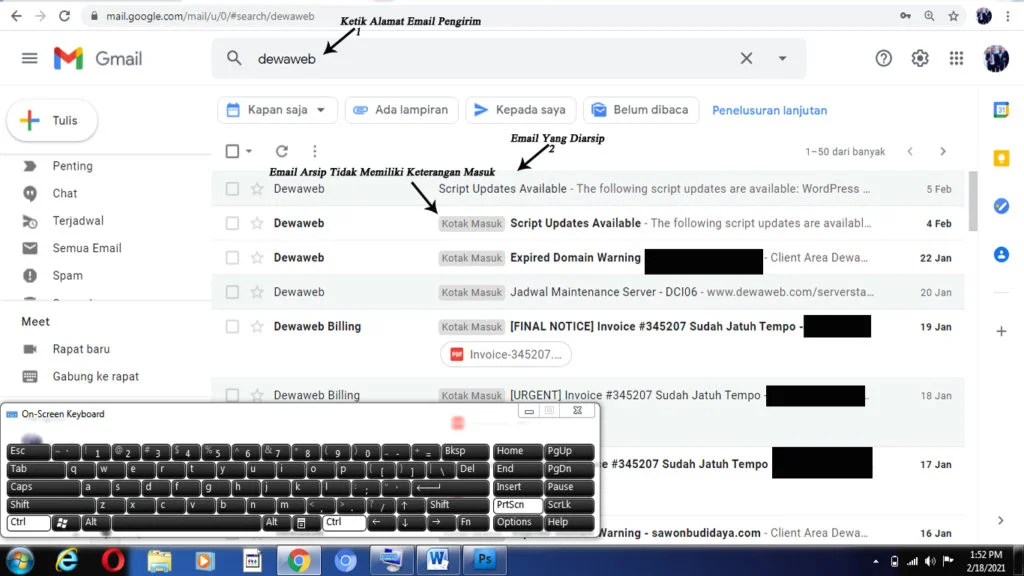Get add-ons plus button in side panel
The width and height of the screenshot is (1024, 576).
pyautogui.click(x=1000, y=331)
